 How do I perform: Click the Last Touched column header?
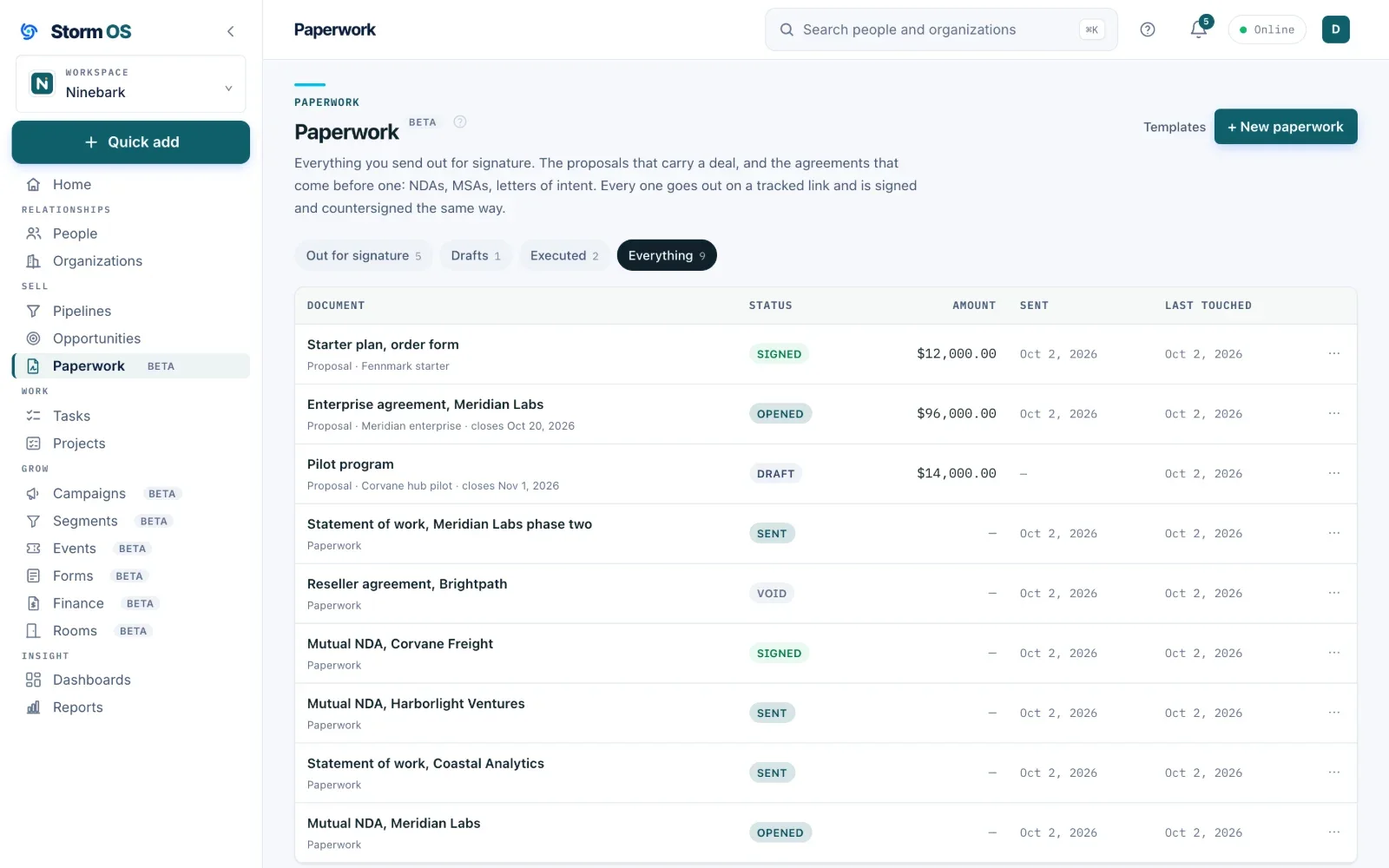1208,306
